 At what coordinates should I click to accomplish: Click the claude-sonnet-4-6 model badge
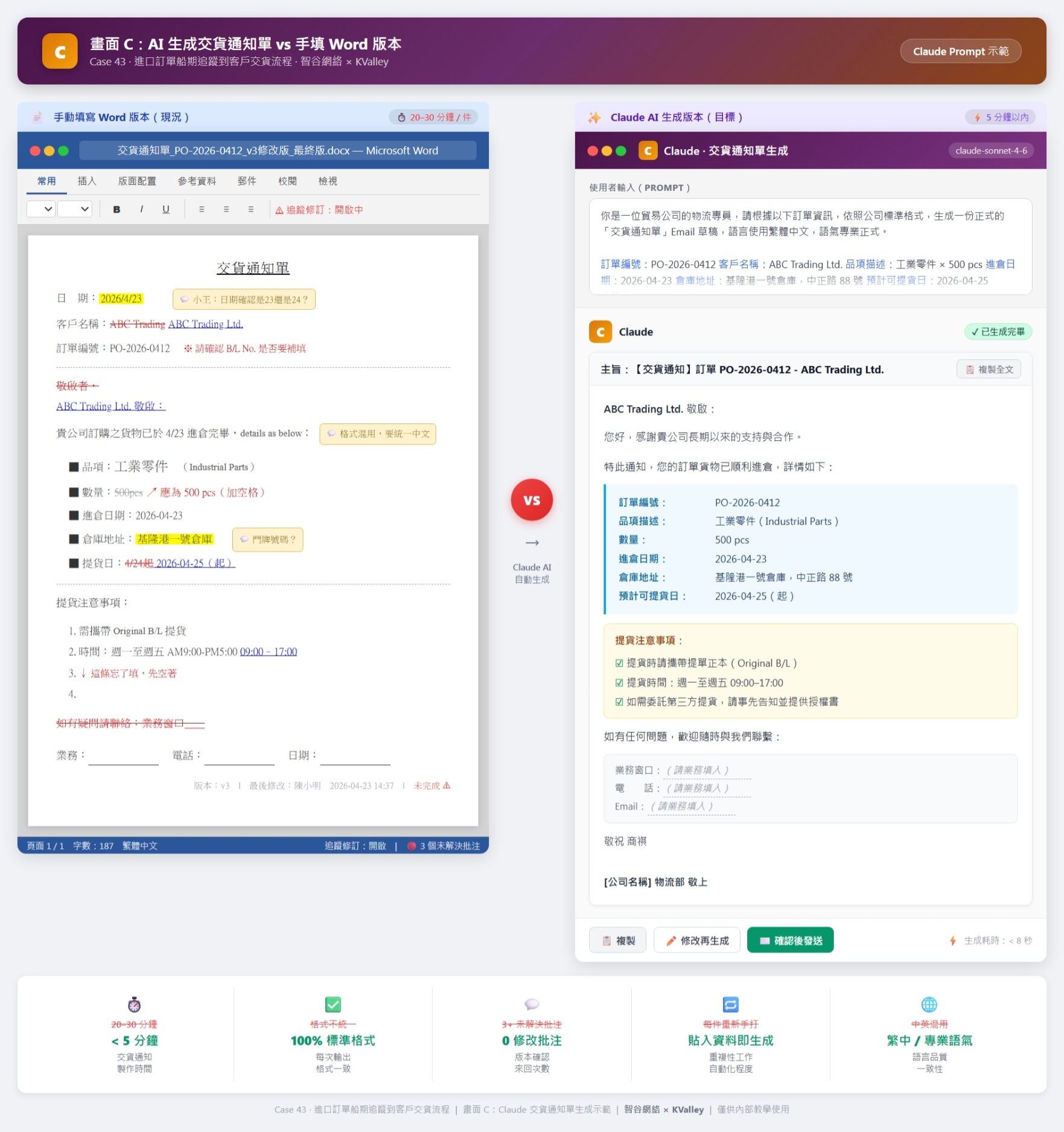991,150
